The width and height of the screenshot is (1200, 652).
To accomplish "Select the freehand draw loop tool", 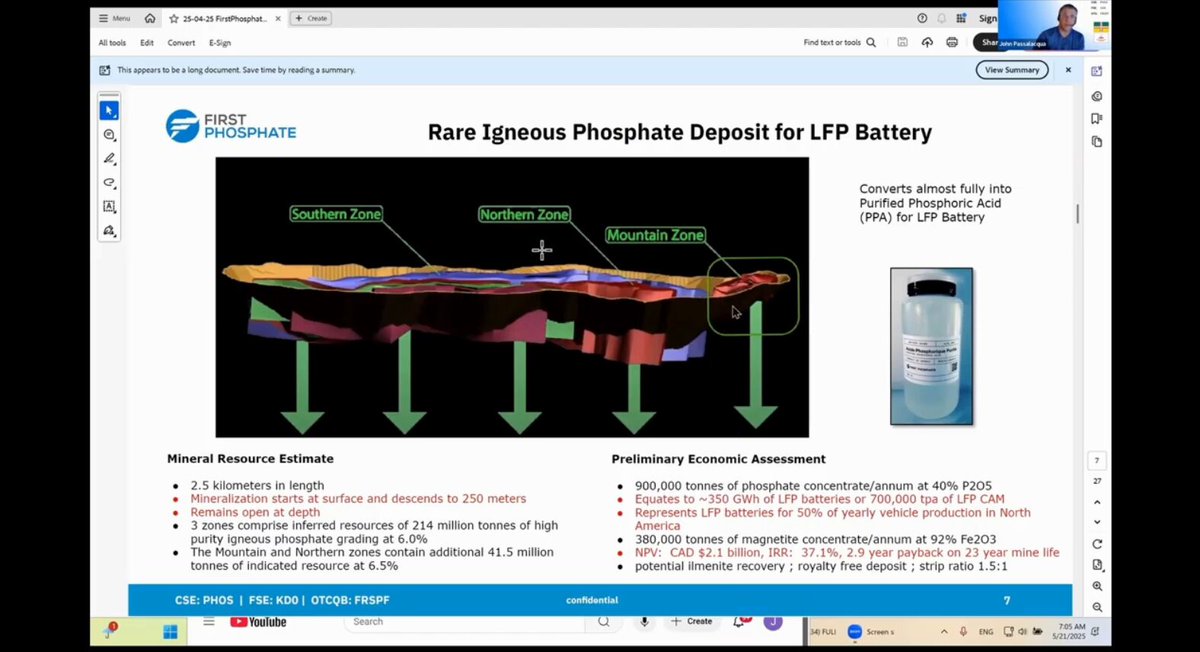I will click(109, 183).
